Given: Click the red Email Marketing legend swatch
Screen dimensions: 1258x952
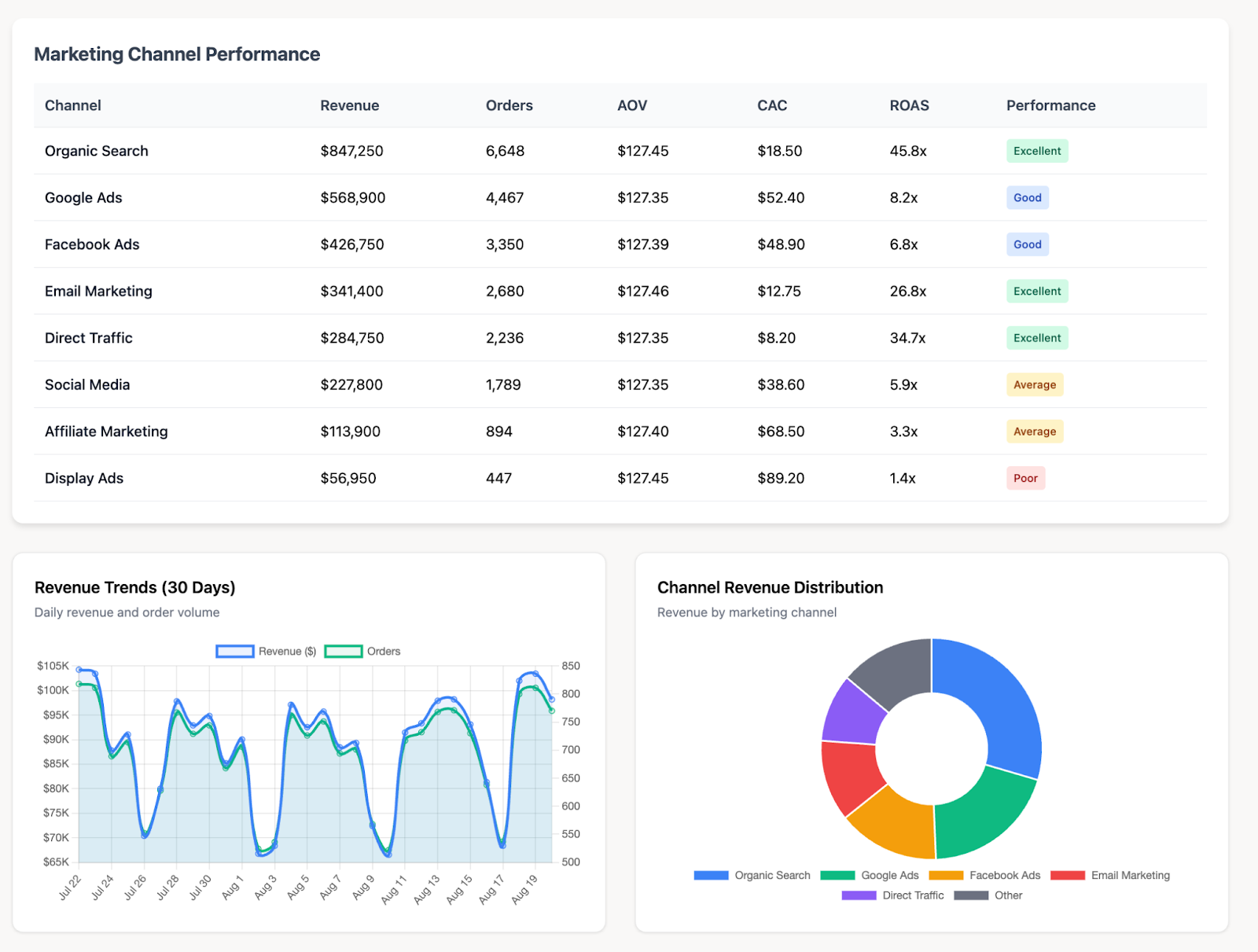Looking at the screenshot, I should pyautogui.click(x=1067, y=875).
